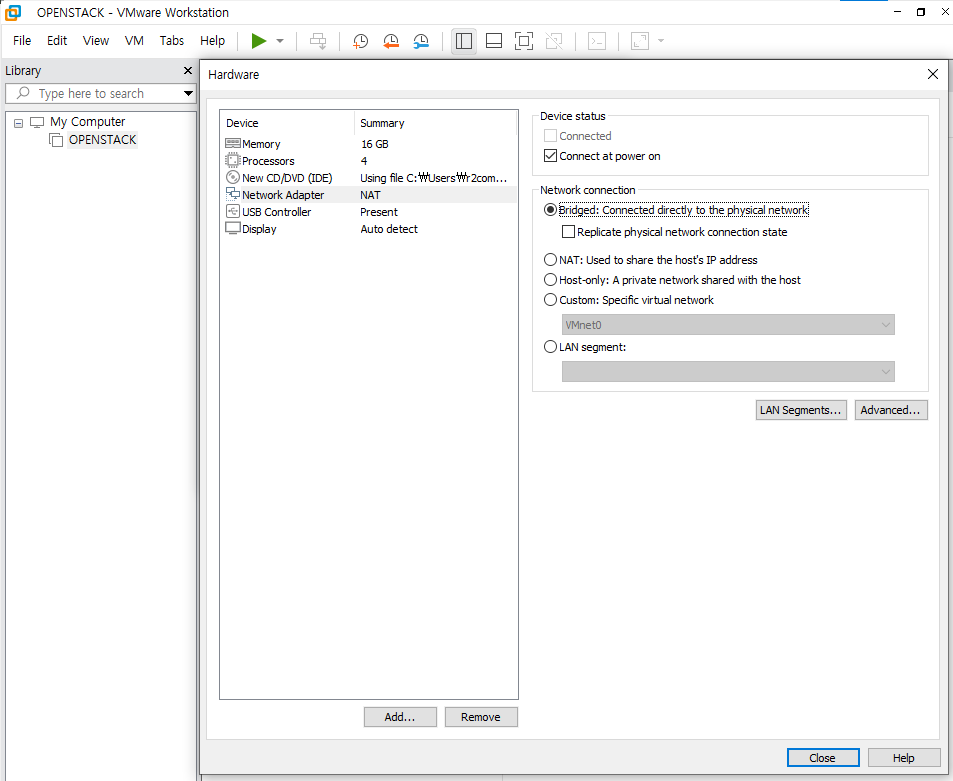Viewport: 953px width, 781px height.
Task: Select the OPENSTACK virtual machine
Action: pyautogui.click(x=102, y=140)
